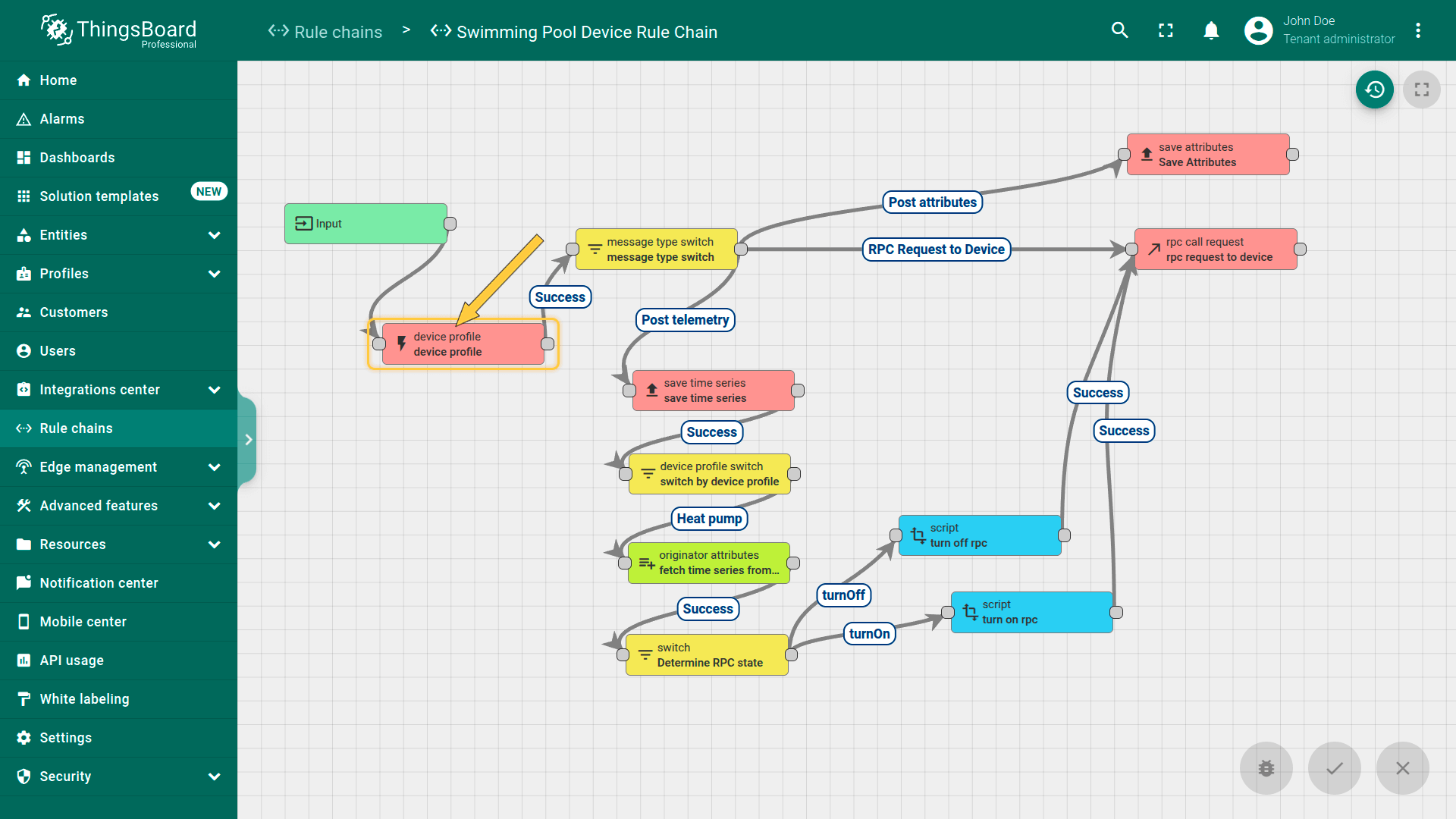Click the RPC Request to Device label
The image size is (1456, 819).
tap(936, 249)
